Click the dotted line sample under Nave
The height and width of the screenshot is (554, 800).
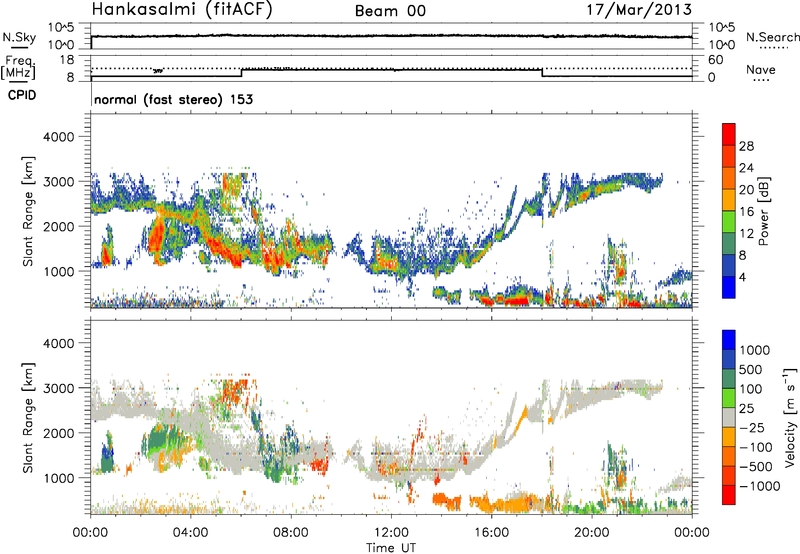[x=762, y=81]
